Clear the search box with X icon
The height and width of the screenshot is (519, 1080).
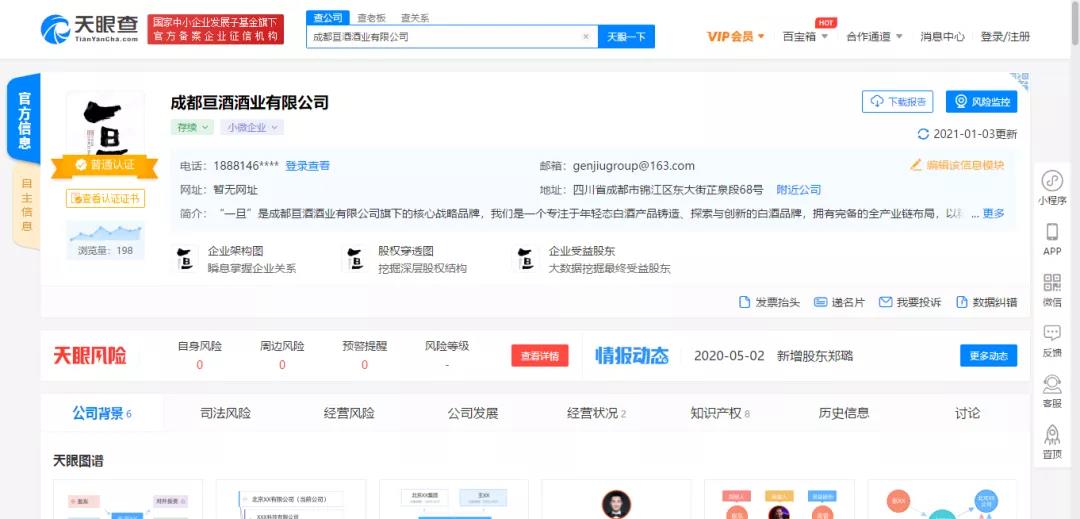(586, 37)
